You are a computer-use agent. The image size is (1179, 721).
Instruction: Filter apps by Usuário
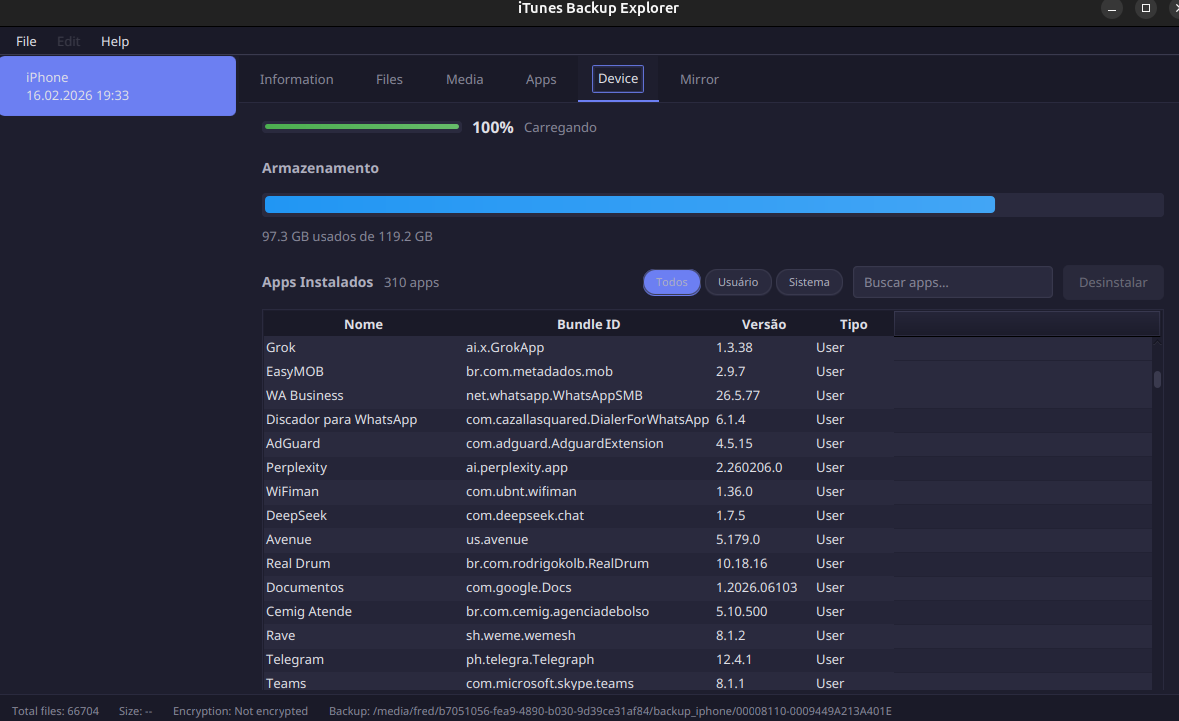coord(738,282)
